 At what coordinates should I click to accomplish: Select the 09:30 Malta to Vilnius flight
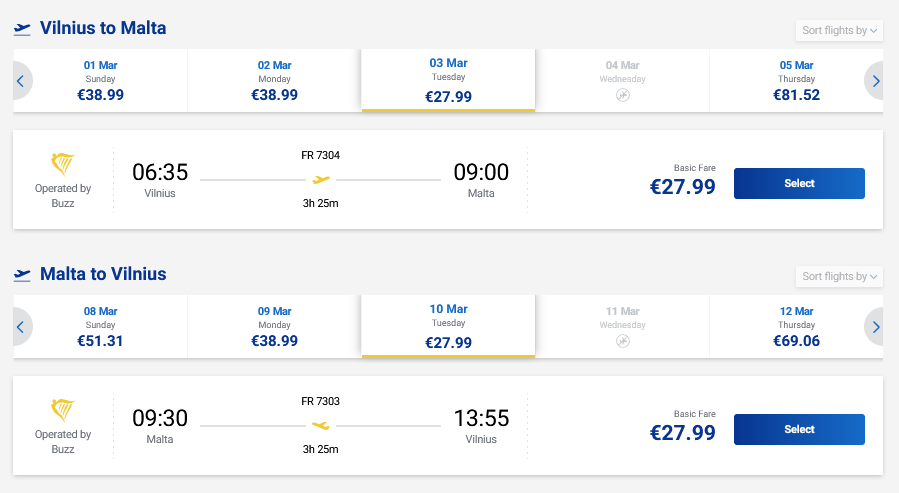[x=799, y=430]
